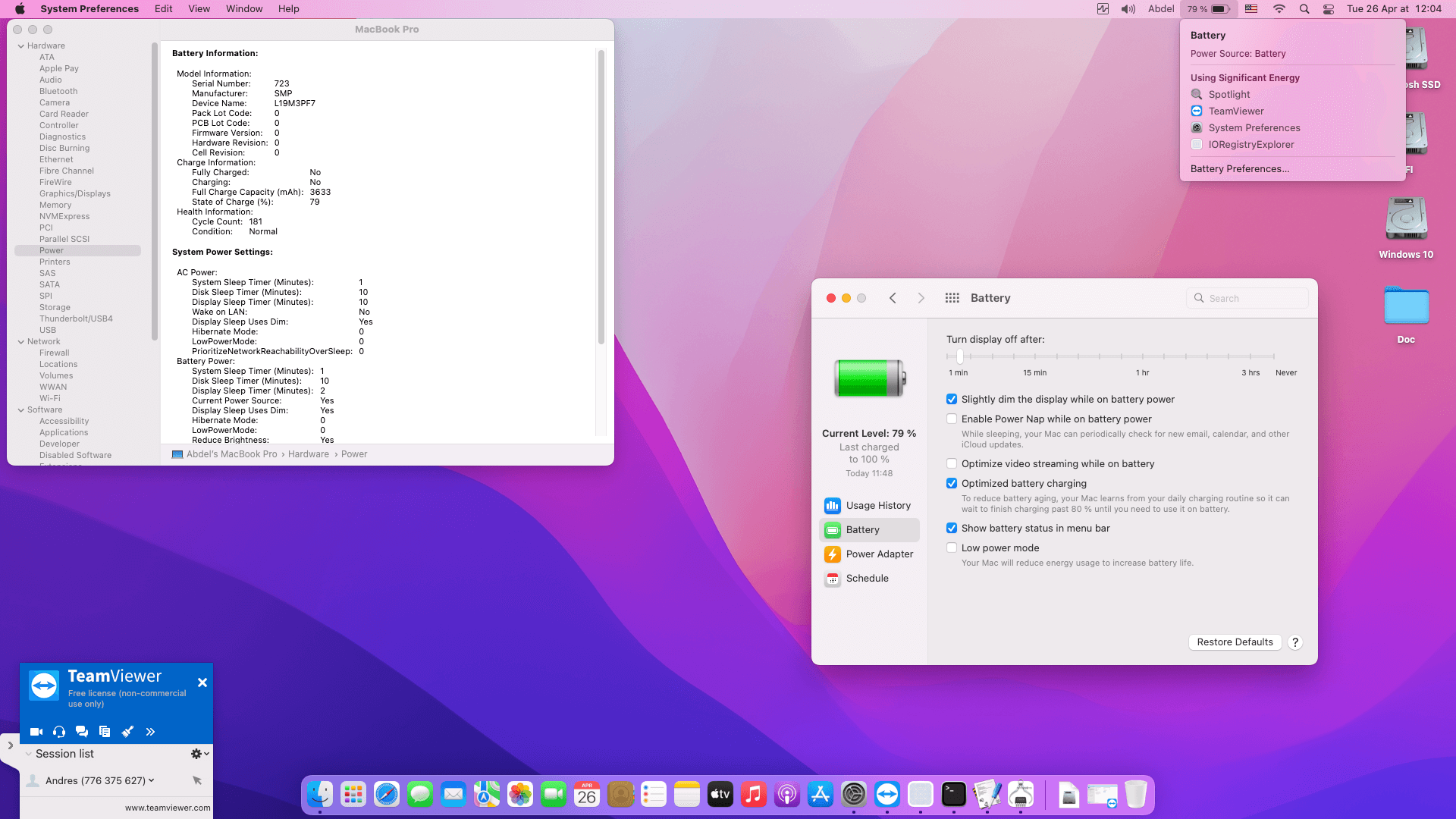This screenshot has height=819, width=1456.
Task: Expand more TeamViewer tools with double chevron
Action: click(x=150, y=732)
